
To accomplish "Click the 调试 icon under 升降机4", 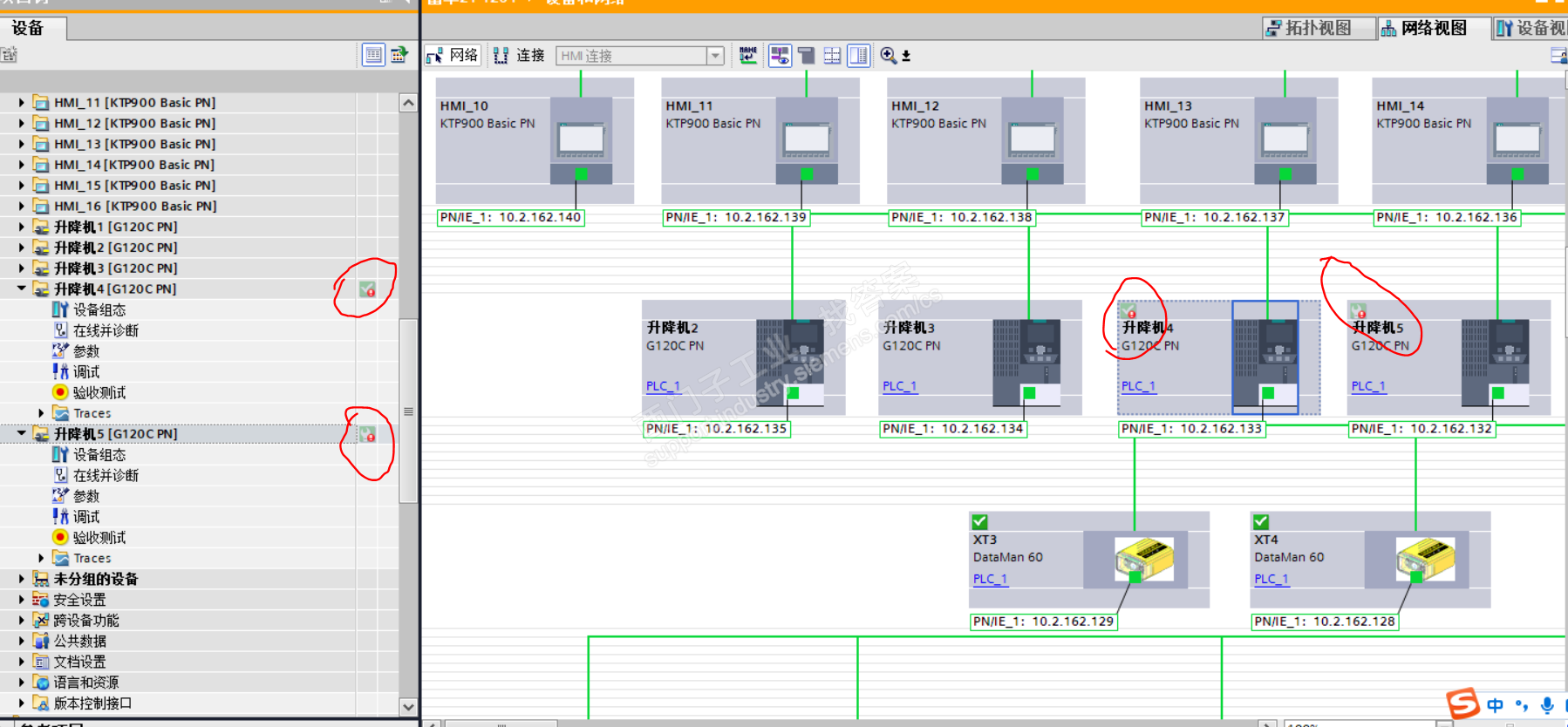I will click(60, 371).
